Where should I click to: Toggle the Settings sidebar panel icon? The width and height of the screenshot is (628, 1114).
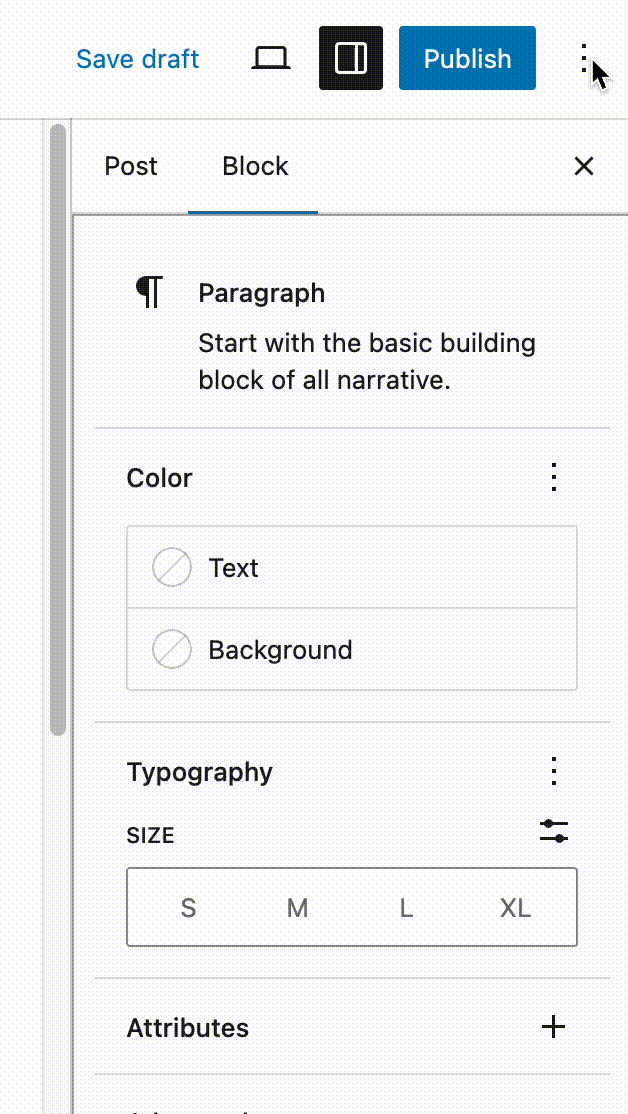351,59
